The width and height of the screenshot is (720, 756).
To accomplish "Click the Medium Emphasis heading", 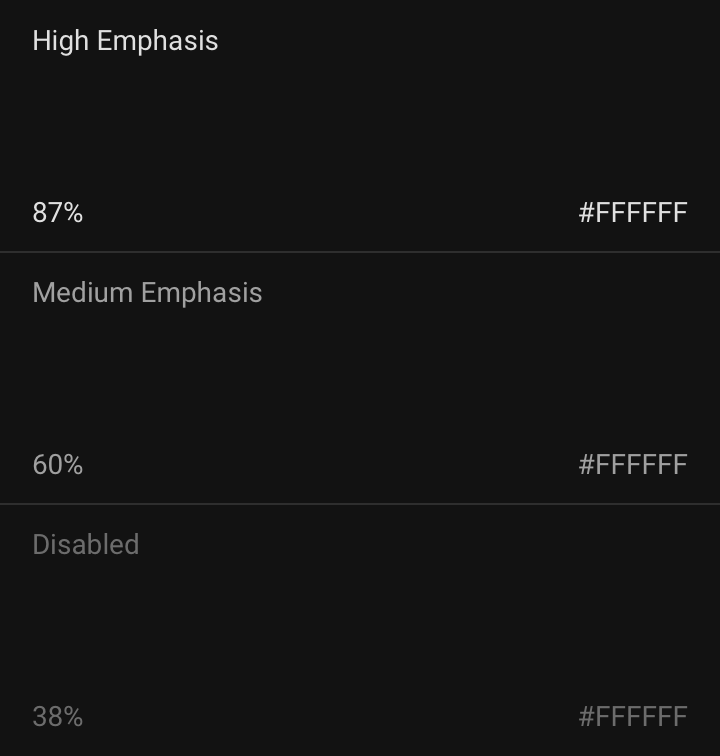I will 147,293.
